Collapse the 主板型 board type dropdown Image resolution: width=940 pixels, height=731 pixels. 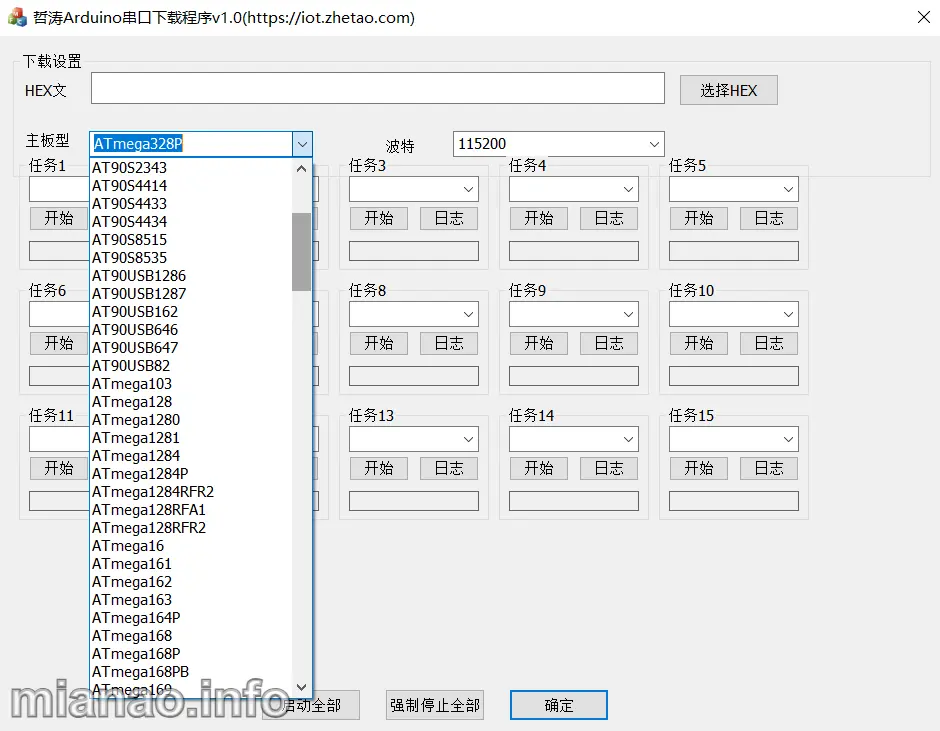click(x=302, y=143)
